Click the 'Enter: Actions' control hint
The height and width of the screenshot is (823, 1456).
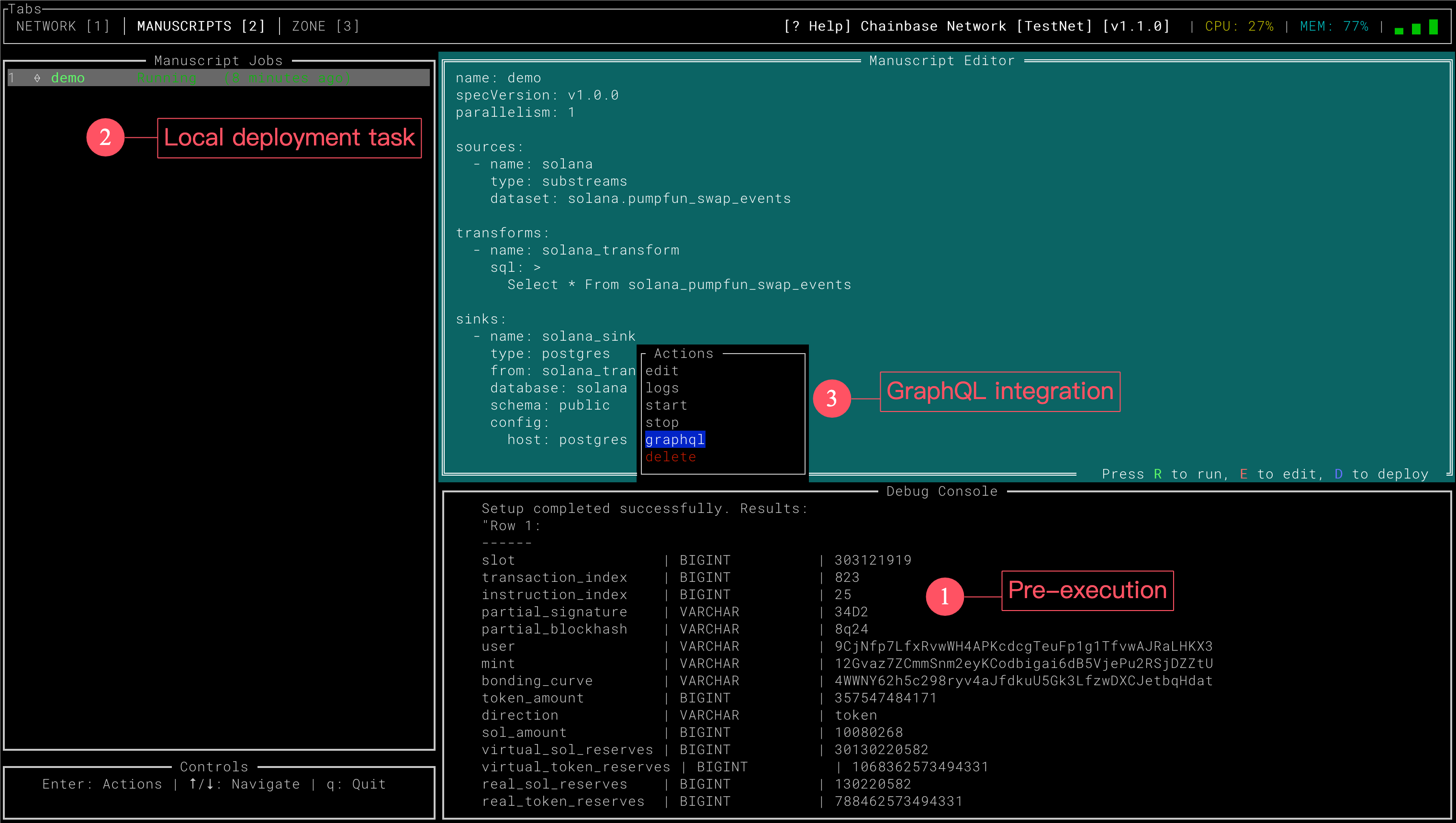[102, 785]
